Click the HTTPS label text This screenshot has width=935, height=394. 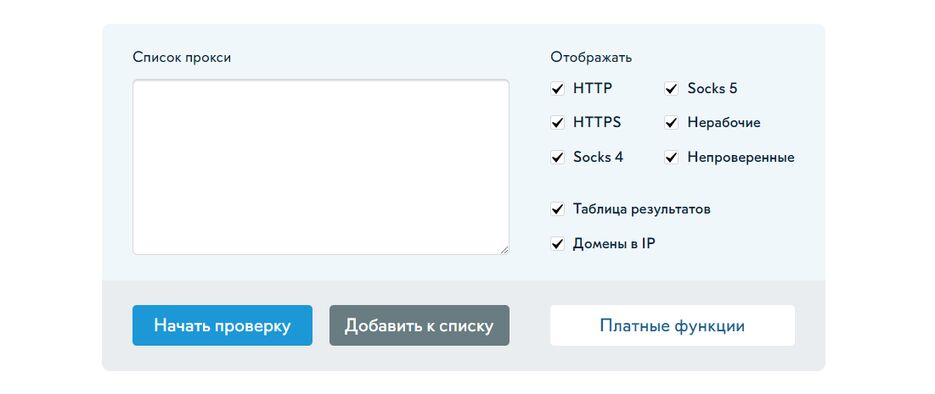[x=597, y=123]
